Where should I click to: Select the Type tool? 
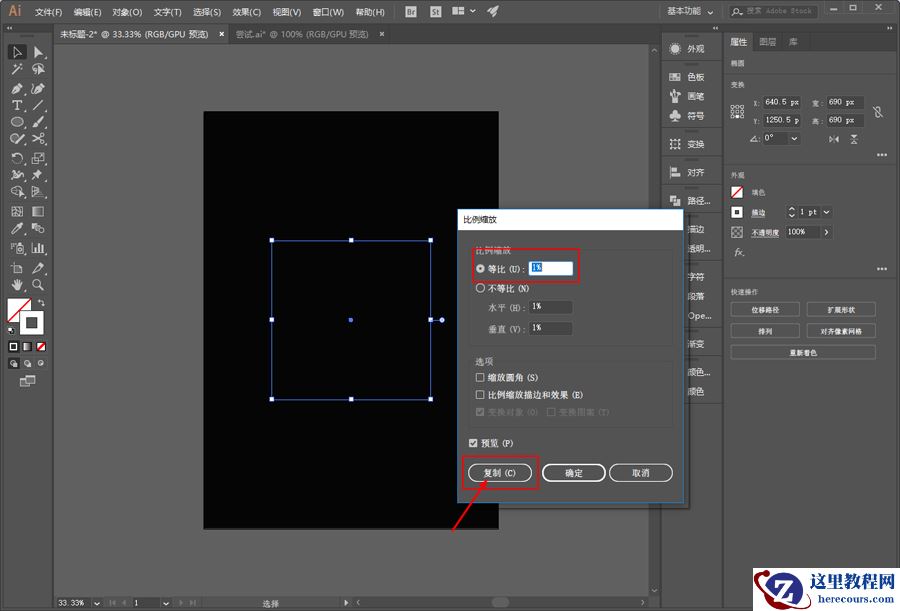[x=16, y=104]
